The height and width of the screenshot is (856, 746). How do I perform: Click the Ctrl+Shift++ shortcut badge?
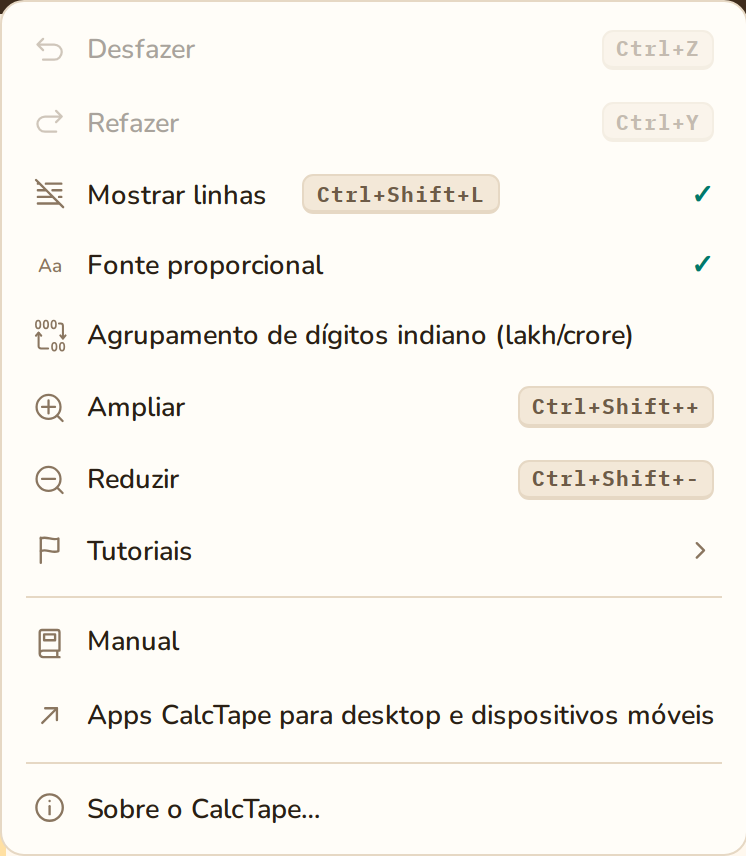[616, 407]
